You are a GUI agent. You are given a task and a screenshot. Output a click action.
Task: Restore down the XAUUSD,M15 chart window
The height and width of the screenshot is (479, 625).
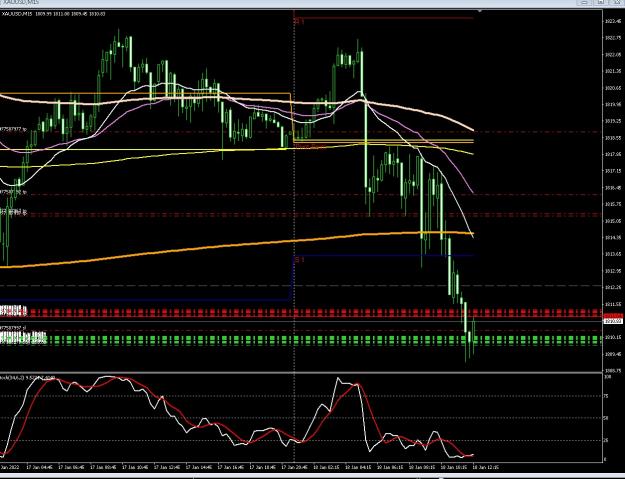[600, 2]
